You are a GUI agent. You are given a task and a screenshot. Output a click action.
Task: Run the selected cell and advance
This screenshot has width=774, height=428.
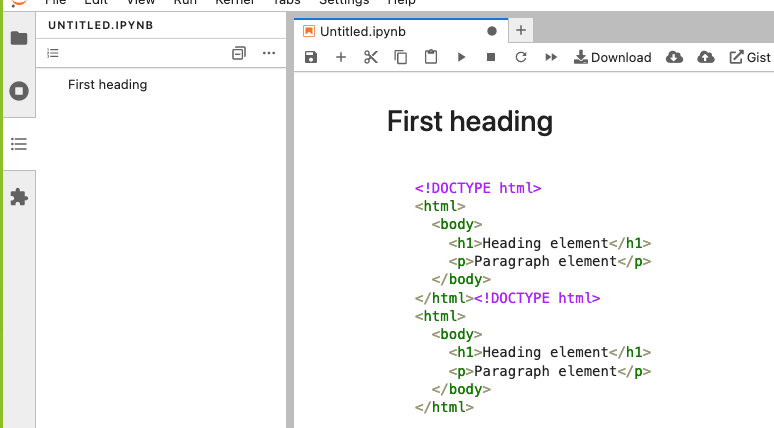(461, 57)
